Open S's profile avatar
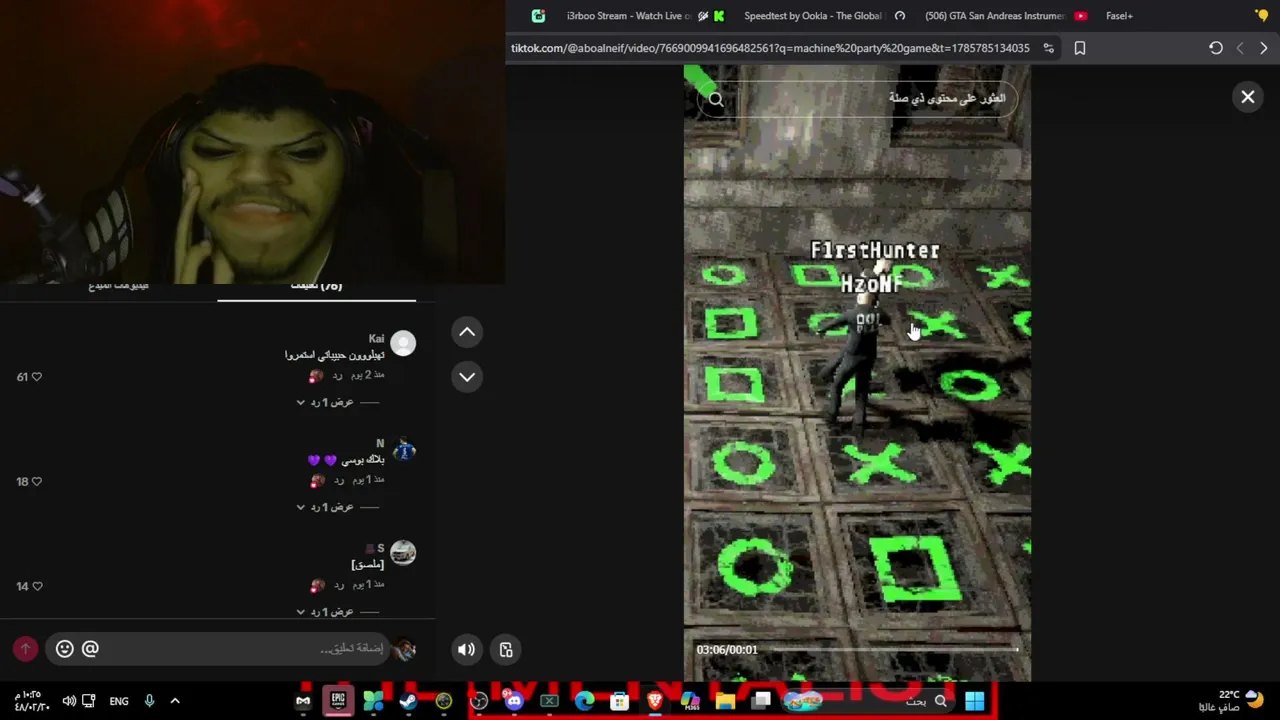 coord(403,553)
